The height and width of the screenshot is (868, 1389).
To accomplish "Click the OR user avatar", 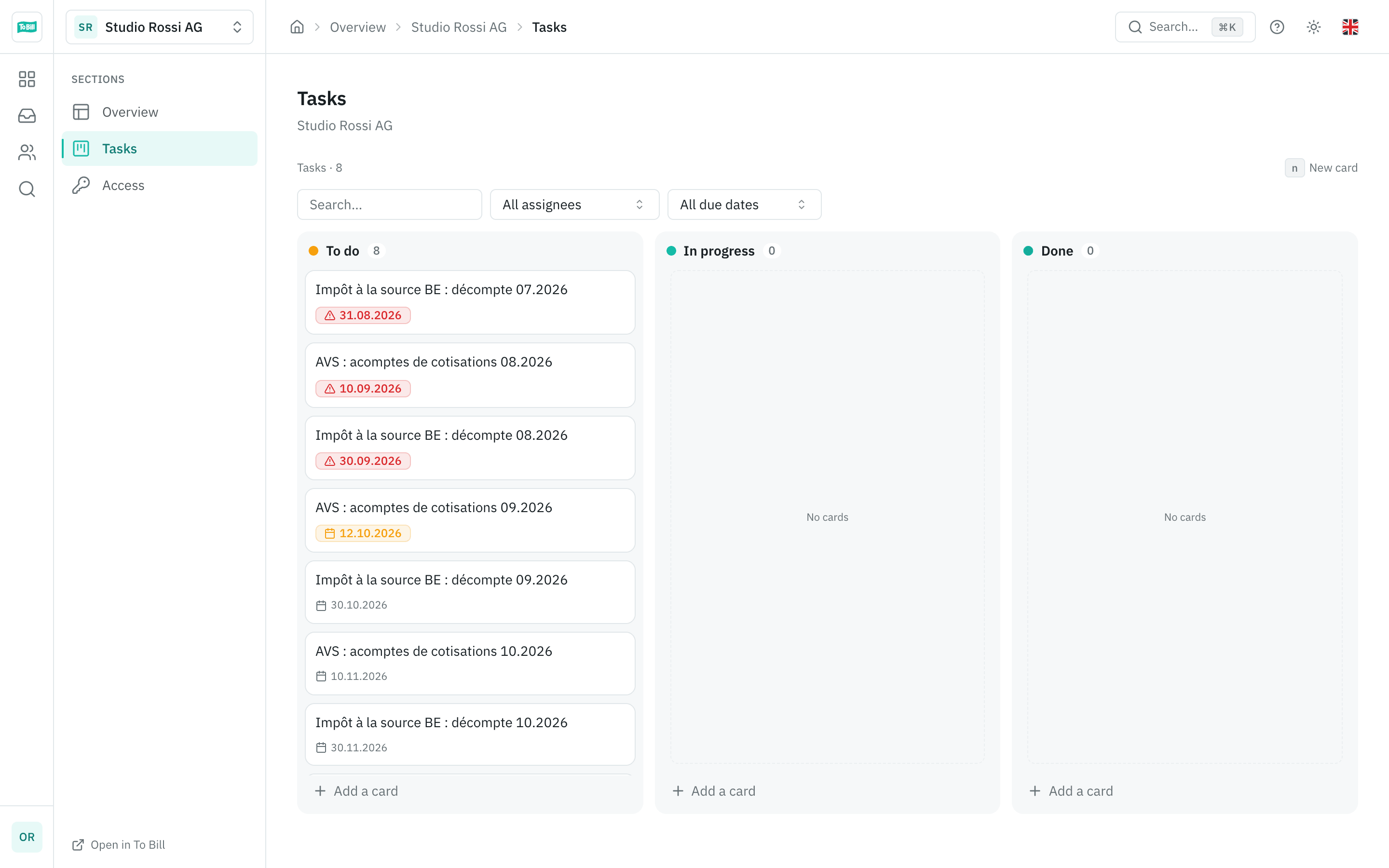I will click(x=27, y=837).
